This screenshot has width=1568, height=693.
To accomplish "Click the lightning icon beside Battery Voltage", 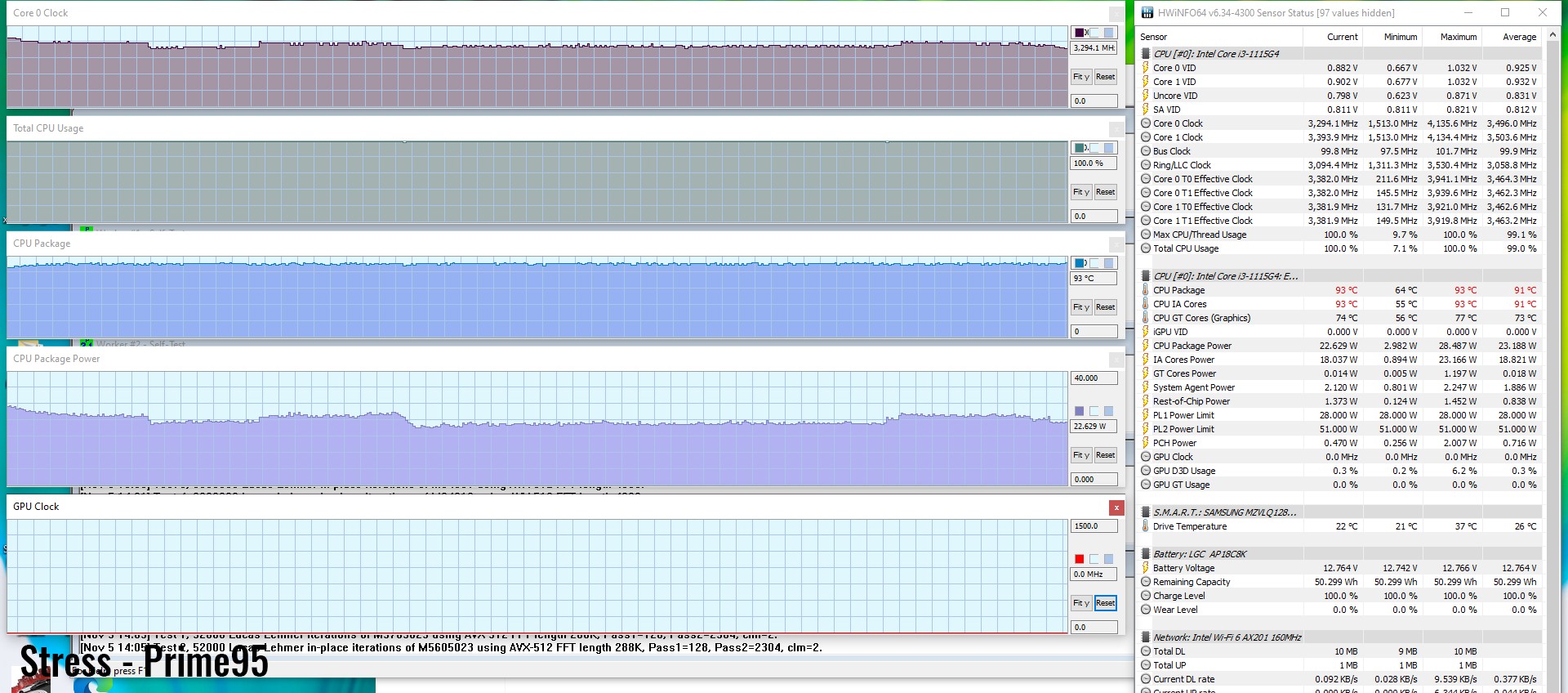I will click(1145, 568).
